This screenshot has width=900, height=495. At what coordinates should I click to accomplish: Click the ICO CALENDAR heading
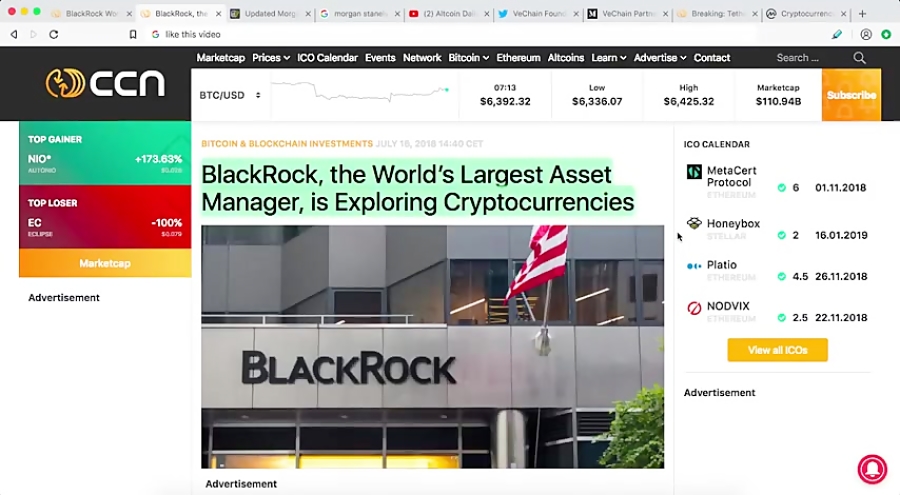click(x=716, y=144)
